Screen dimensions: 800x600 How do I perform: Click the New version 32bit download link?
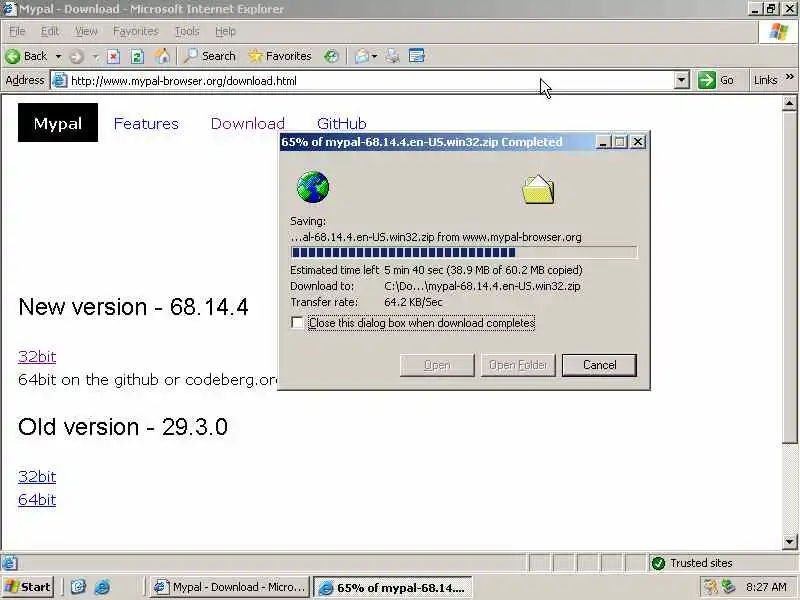(x=37, y=356)
